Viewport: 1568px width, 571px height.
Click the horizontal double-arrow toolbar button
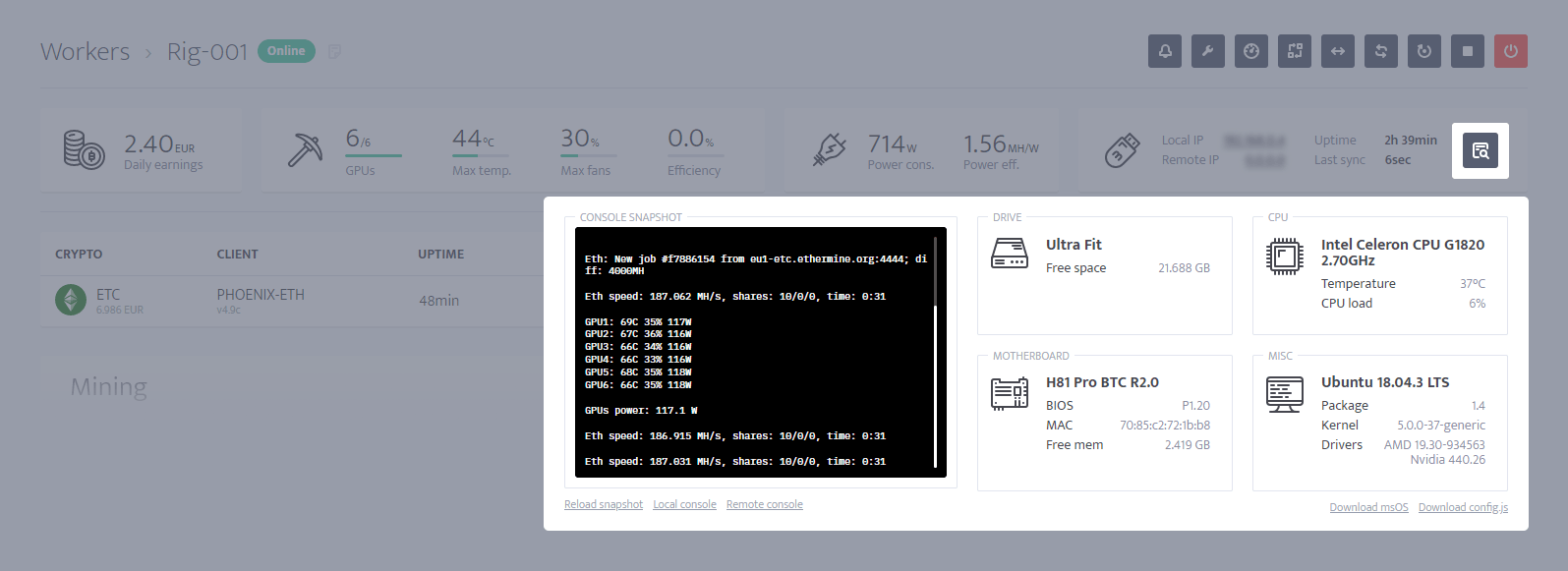coord(1338,51)
